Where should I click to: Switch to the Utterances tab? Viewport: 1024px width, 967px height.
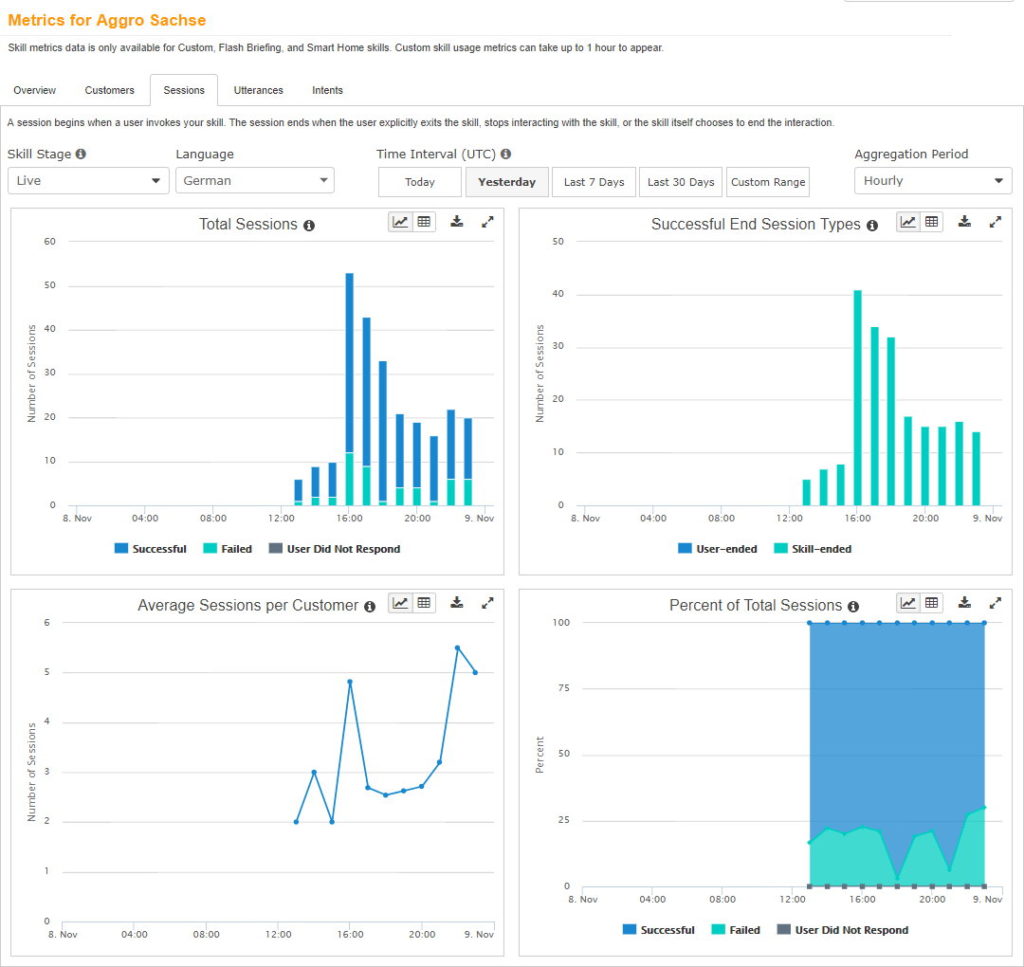259,90
